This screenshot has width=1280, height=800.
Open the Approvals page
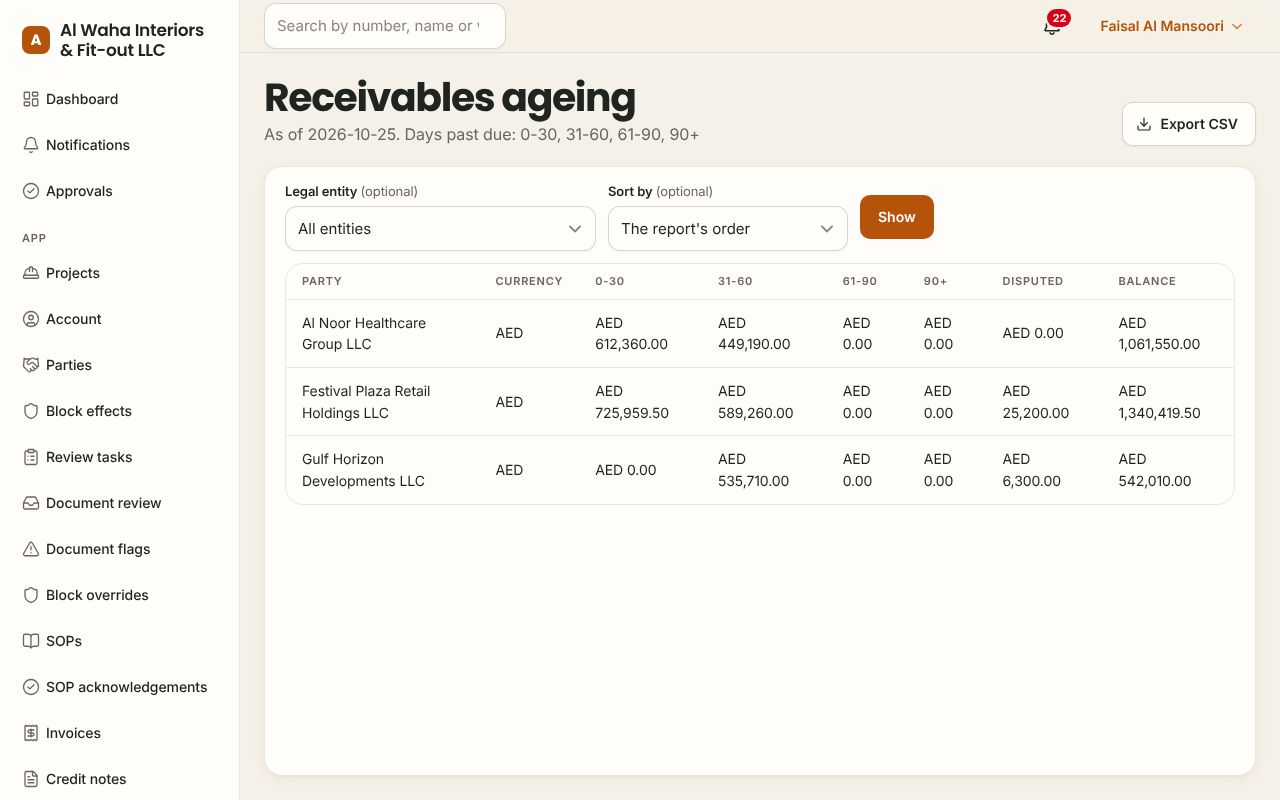pyautogui.click(x=79, y=191)
